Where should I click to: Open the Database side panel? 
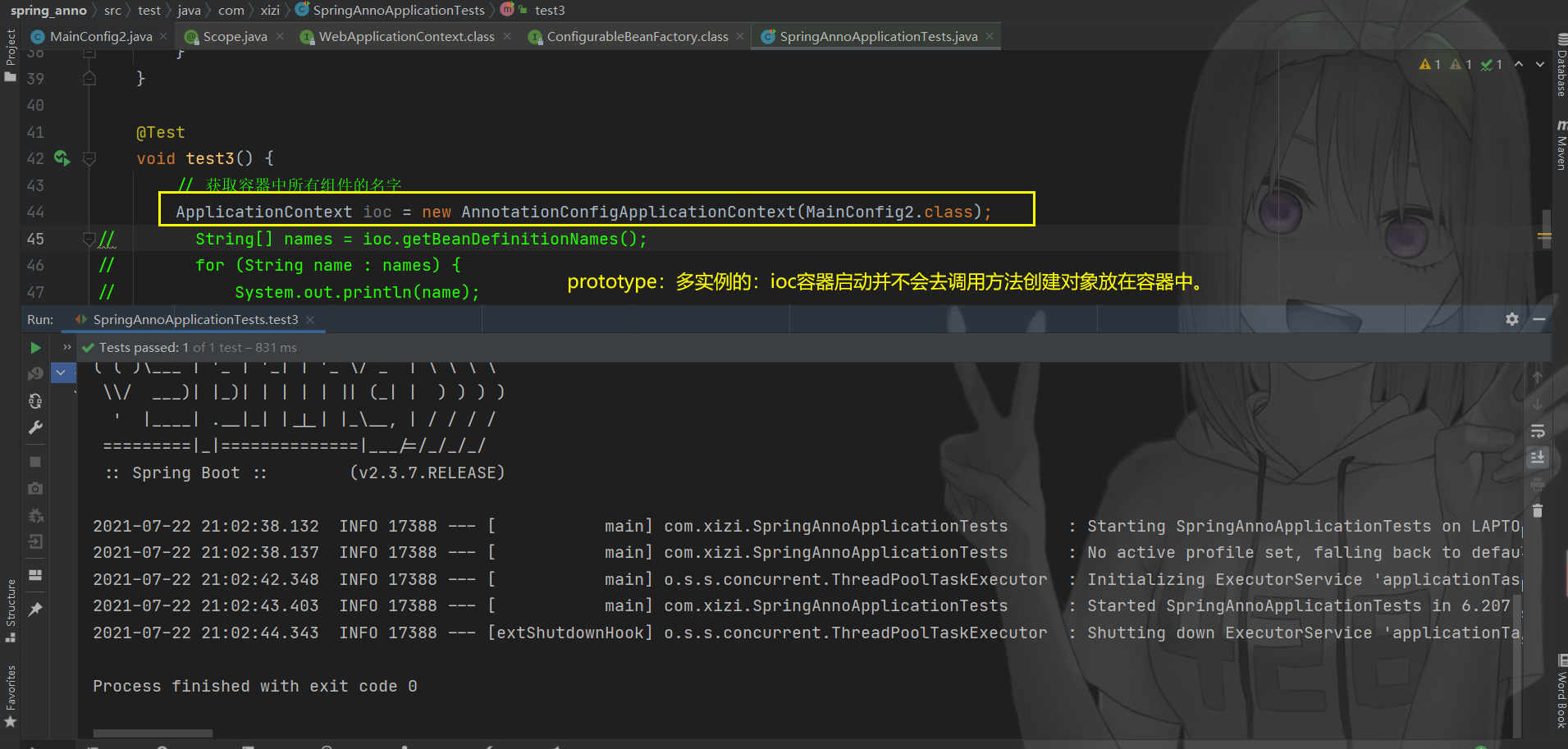pyautogui.click(x=1561, y=66)
